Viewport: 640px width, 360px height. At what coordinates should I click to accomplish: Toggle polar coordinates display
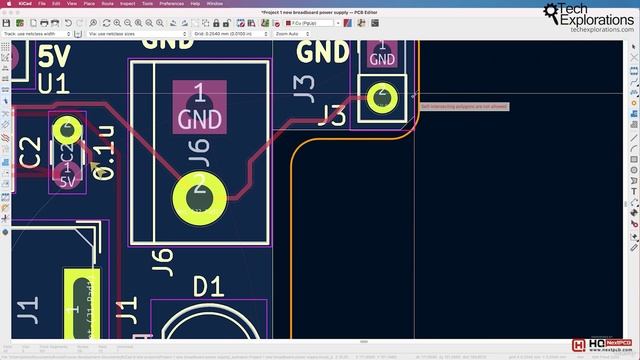point(5,58)
